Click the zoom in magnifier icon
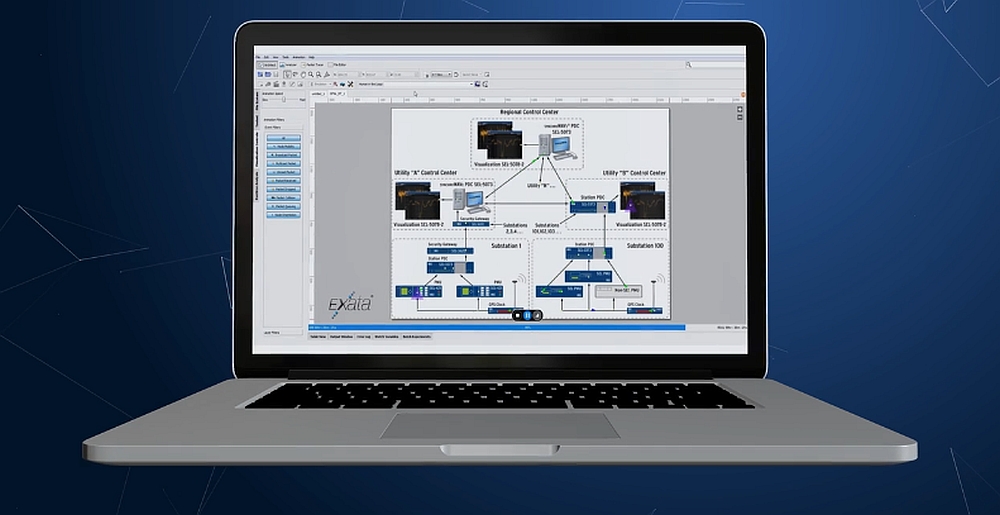 (308, 74)
